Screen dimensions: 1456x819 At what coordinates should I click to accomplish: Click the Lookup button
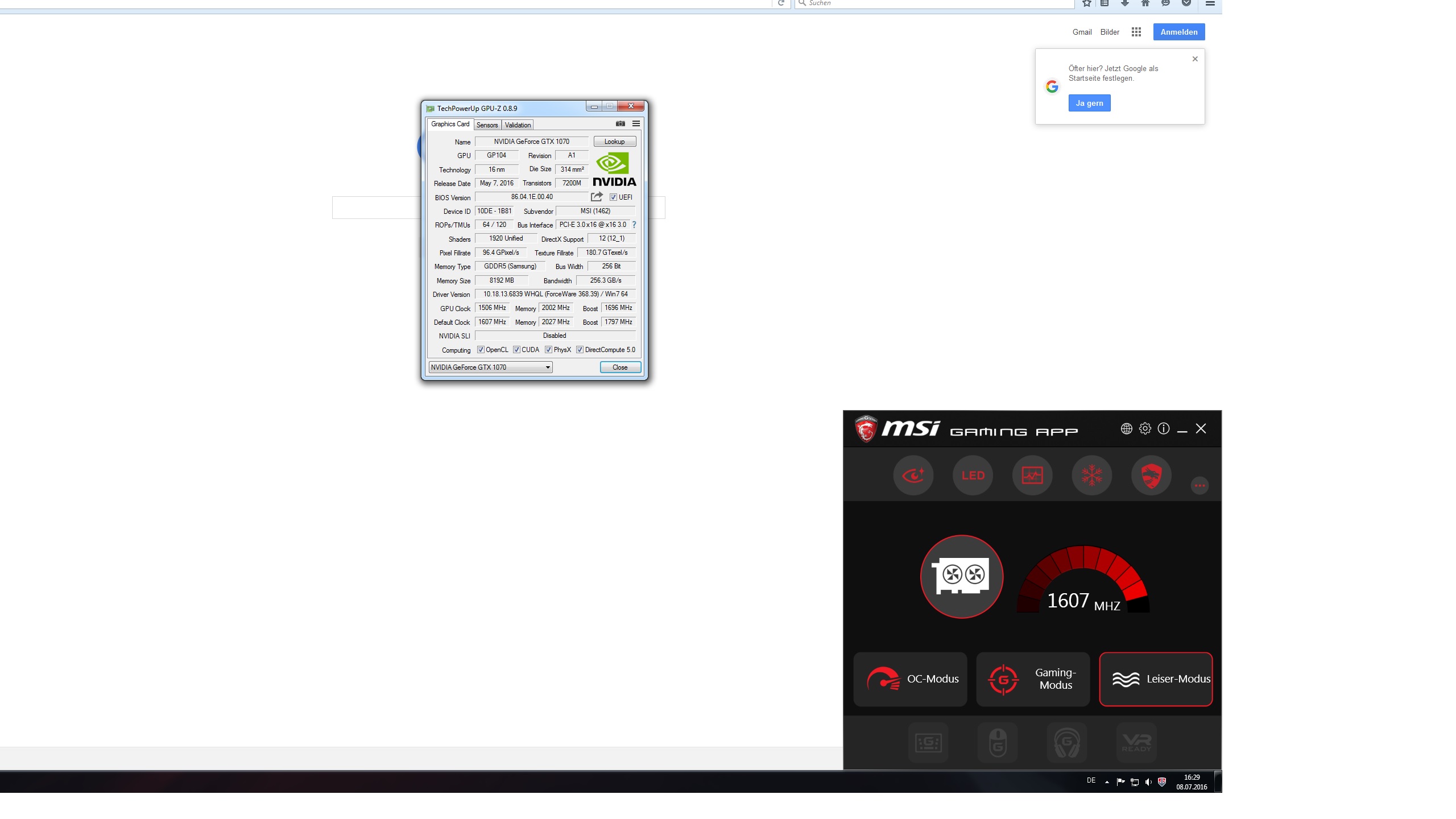(x=614, y=142)
